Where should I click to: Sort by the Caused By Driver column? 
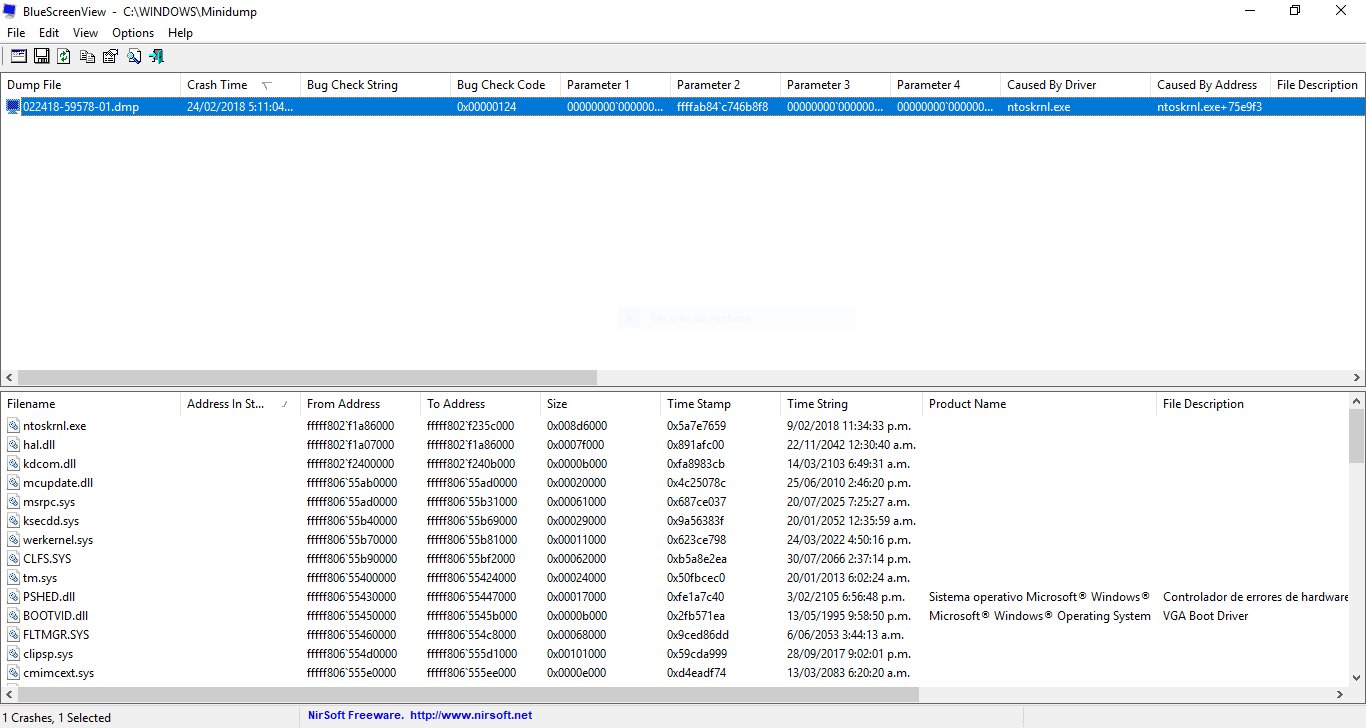[x=1075, y=85]
